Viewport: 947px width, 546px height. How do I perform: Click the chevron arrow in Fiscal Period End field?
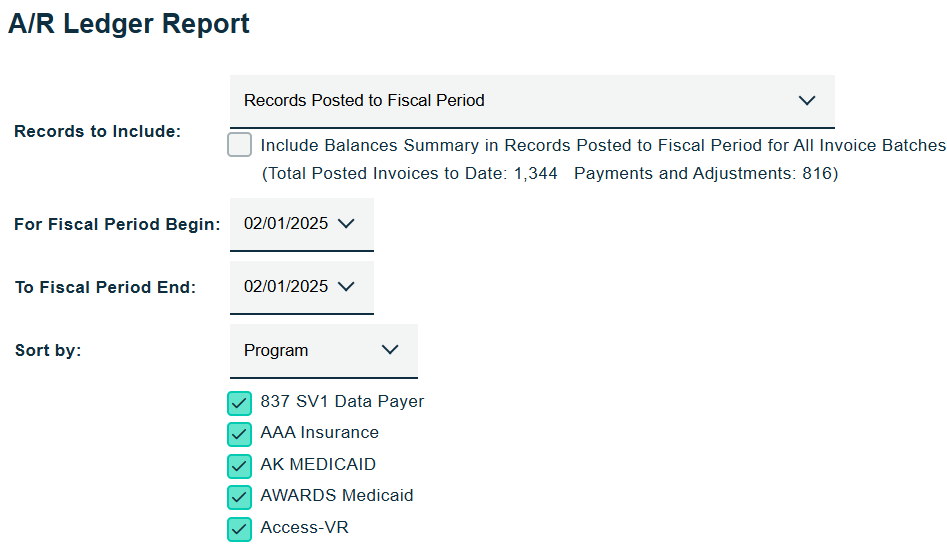(x=346, y=287)
